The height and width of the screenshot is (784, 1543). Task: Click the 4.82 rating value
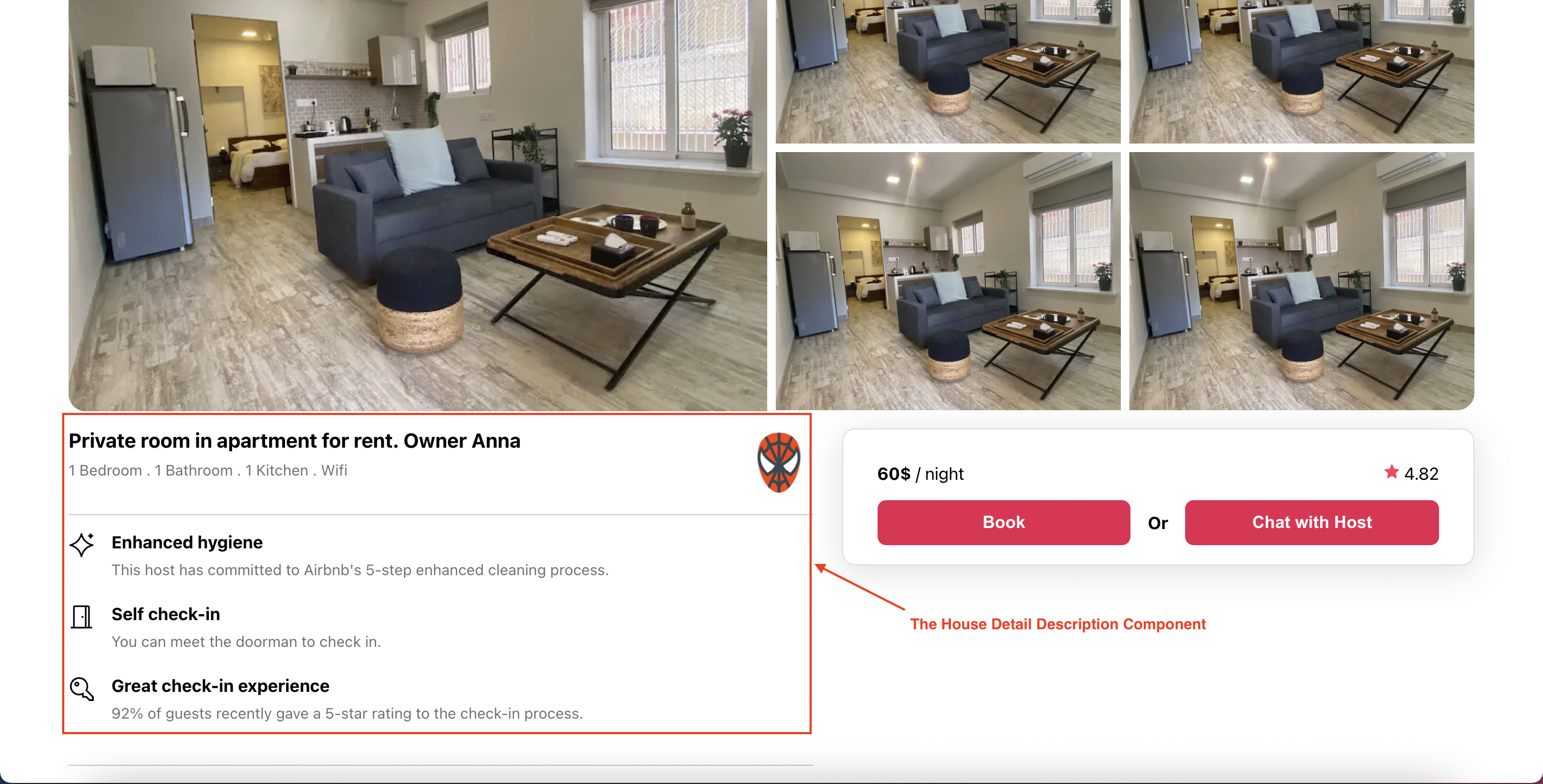point(1421,474)
